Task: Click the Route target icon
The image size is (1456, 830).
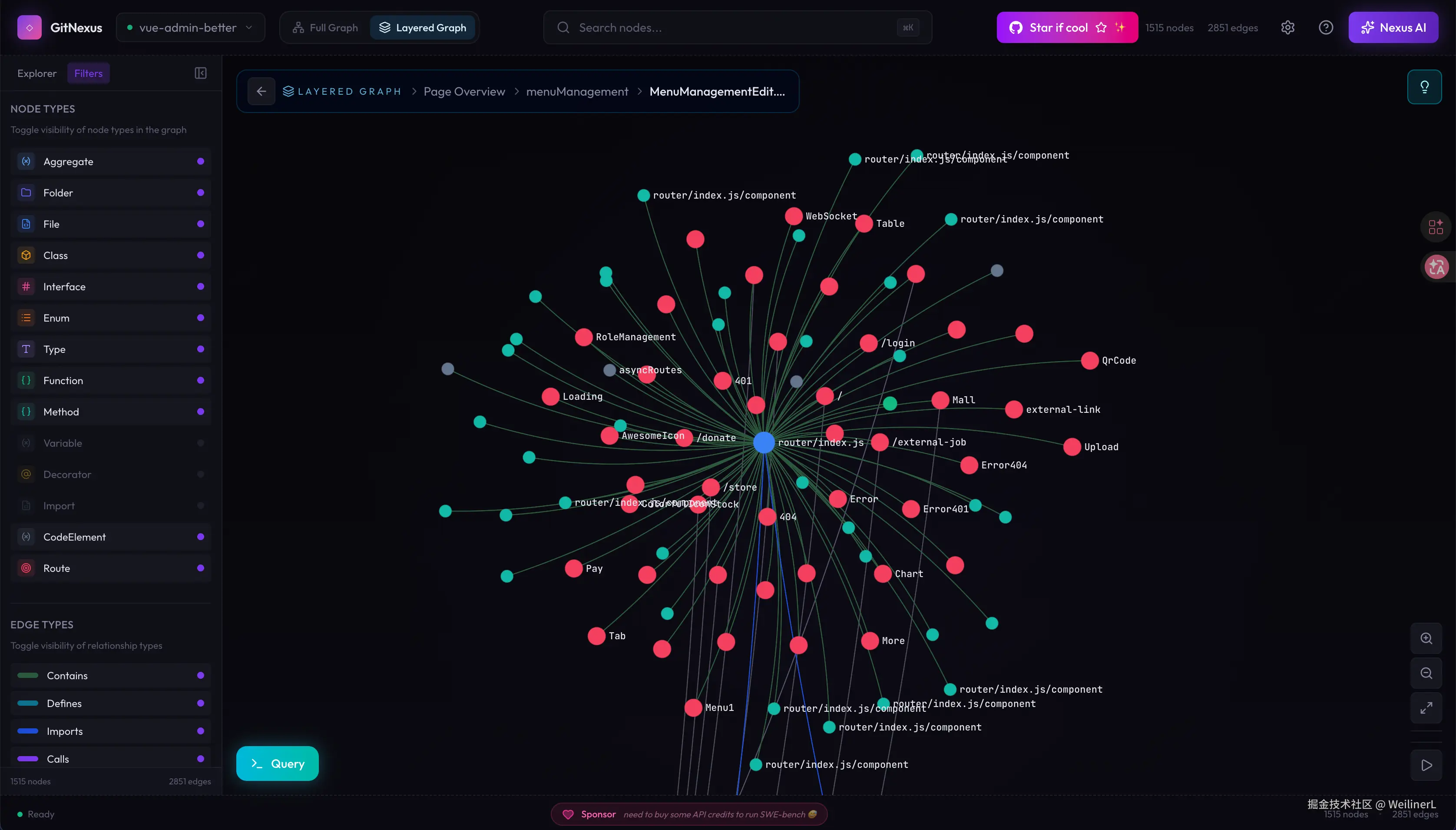Action: 26,568
